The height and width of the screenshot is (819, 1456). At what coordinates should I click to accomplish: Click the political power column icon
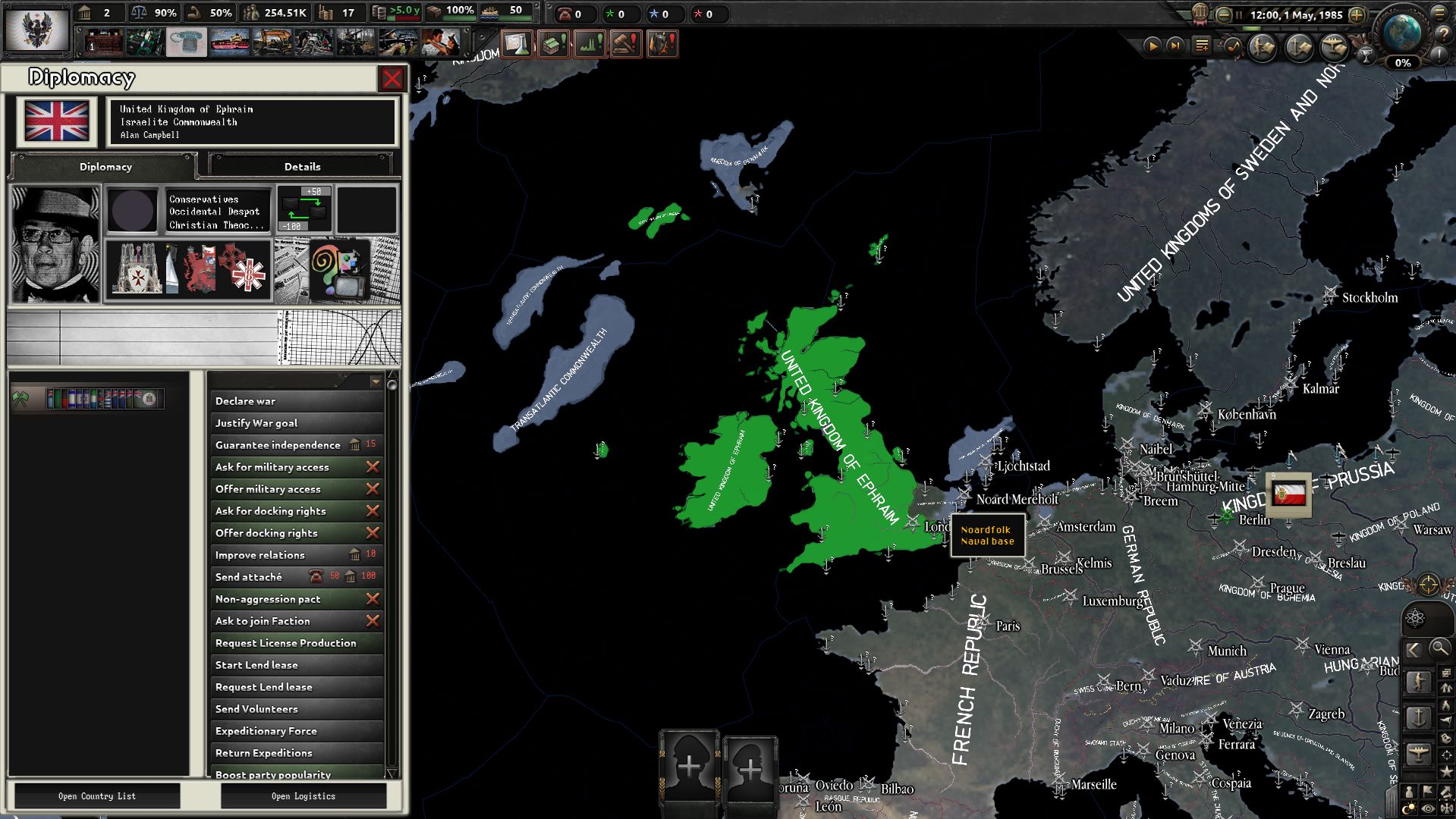point(85,13)
